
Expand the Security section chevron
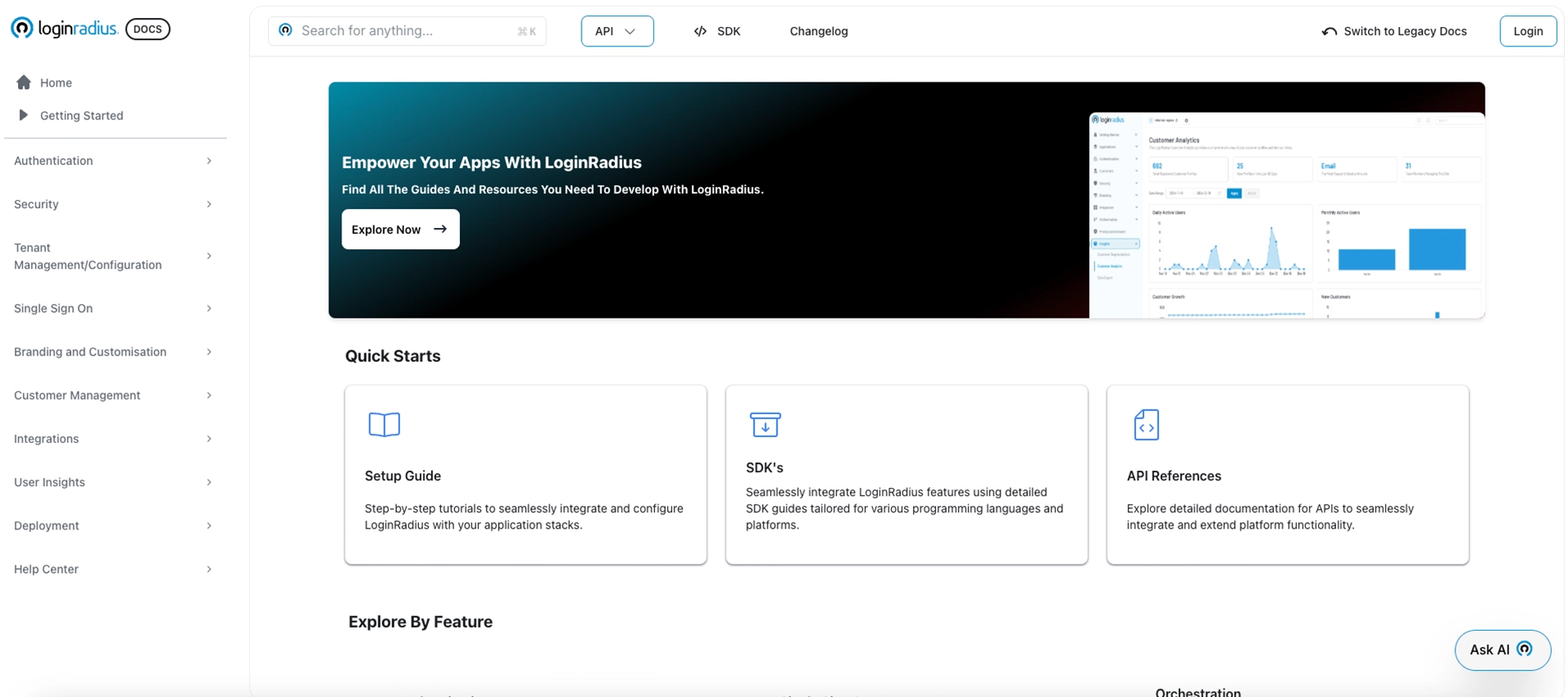pyautogui.click(x=209, y=204)
